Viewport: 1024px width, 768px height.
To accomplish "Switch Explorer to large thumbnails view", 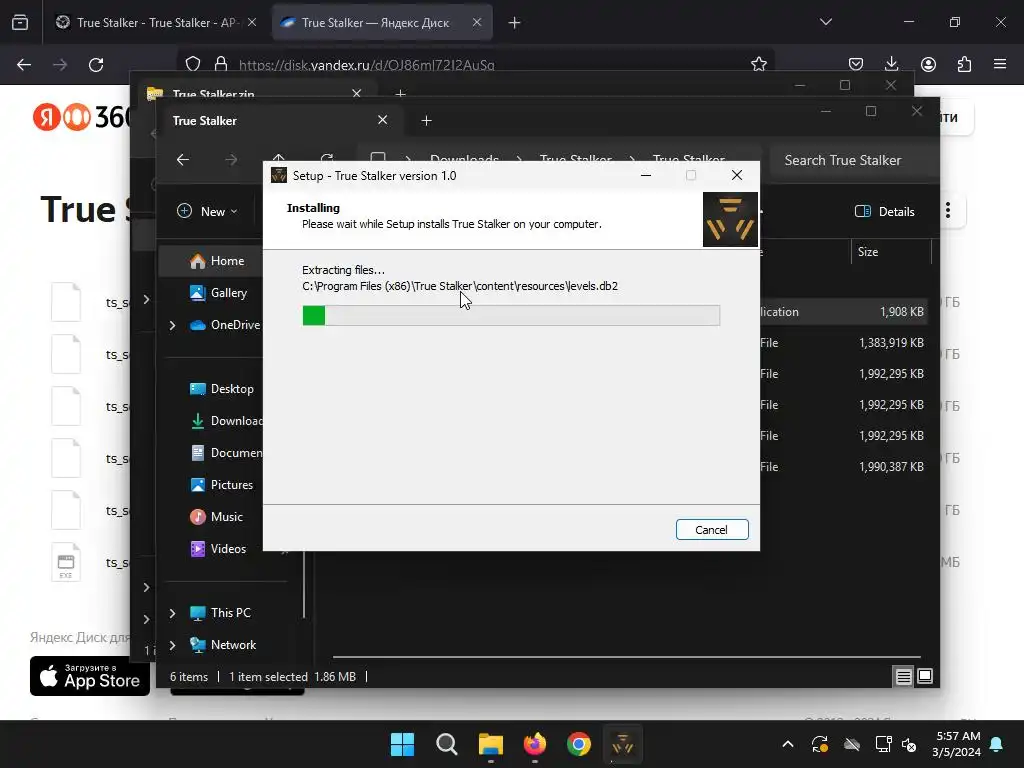I will coord(925,677).
